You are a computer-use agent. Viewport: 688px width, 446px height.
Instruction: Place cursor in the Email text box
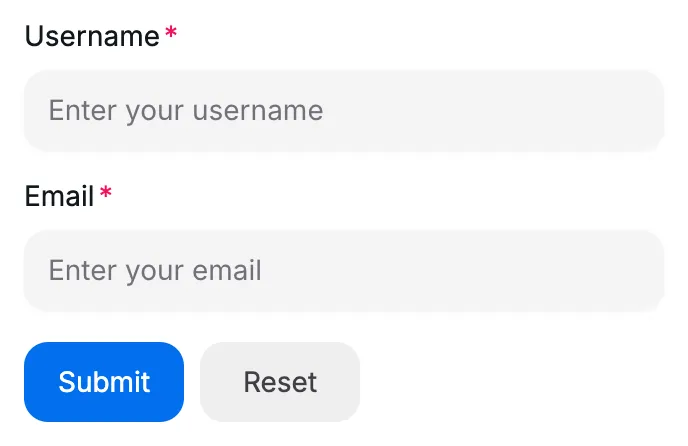(x=344, y=270)
